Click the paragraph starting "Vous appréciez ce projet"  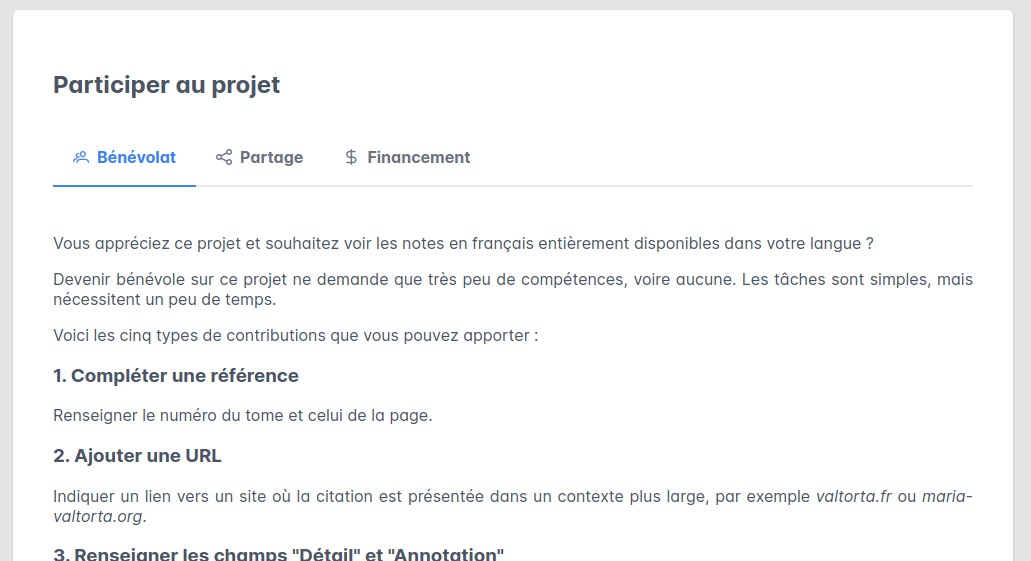point(463,243)
